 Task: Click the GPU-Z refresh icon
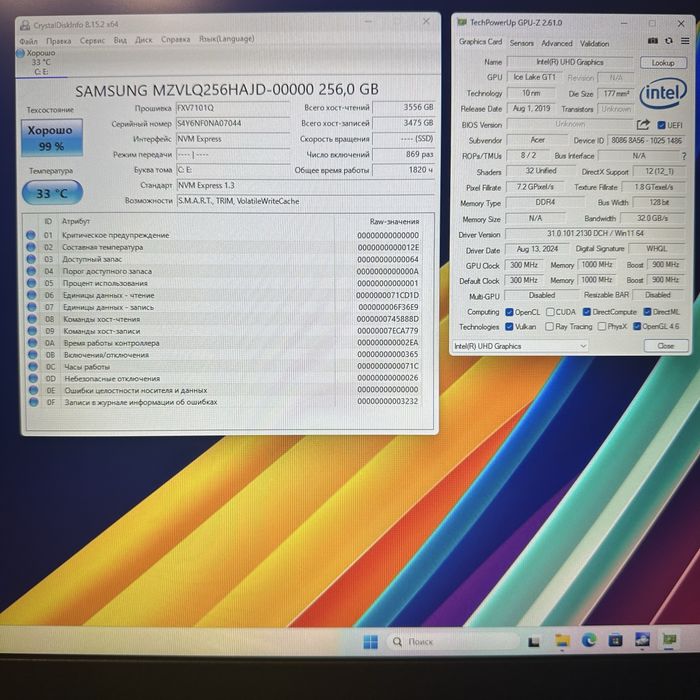coord(668,41)
